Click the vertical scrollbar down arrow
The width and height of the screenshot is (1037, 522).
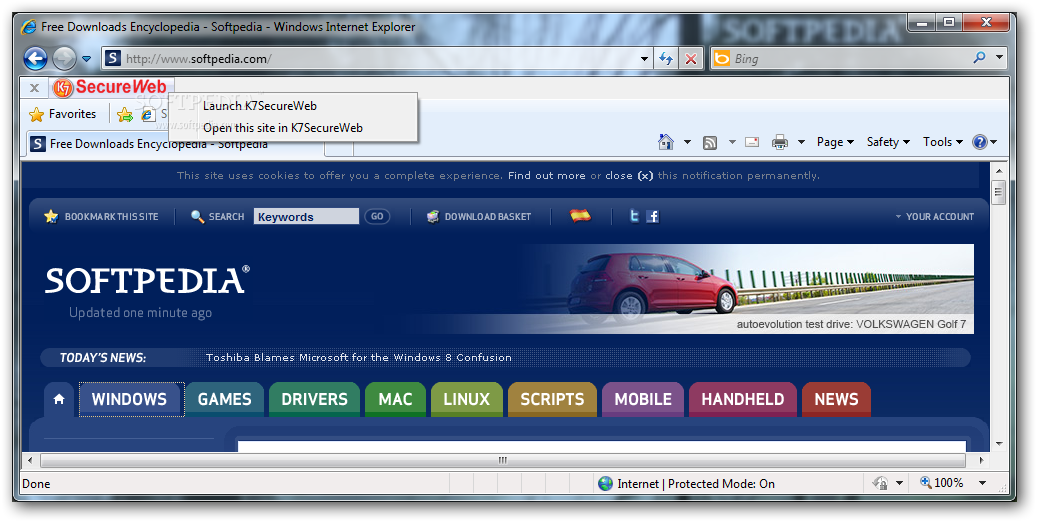(999, 443)
